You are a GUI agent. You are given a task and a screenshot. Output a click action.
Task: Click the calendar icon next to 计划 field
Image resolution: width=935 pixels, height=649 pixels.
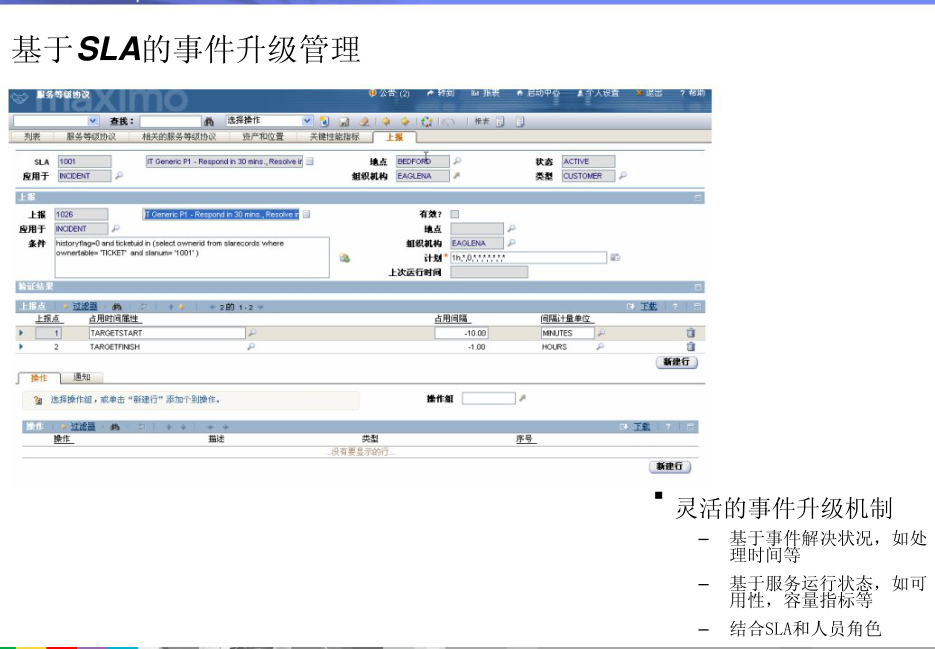click(614, 257)
